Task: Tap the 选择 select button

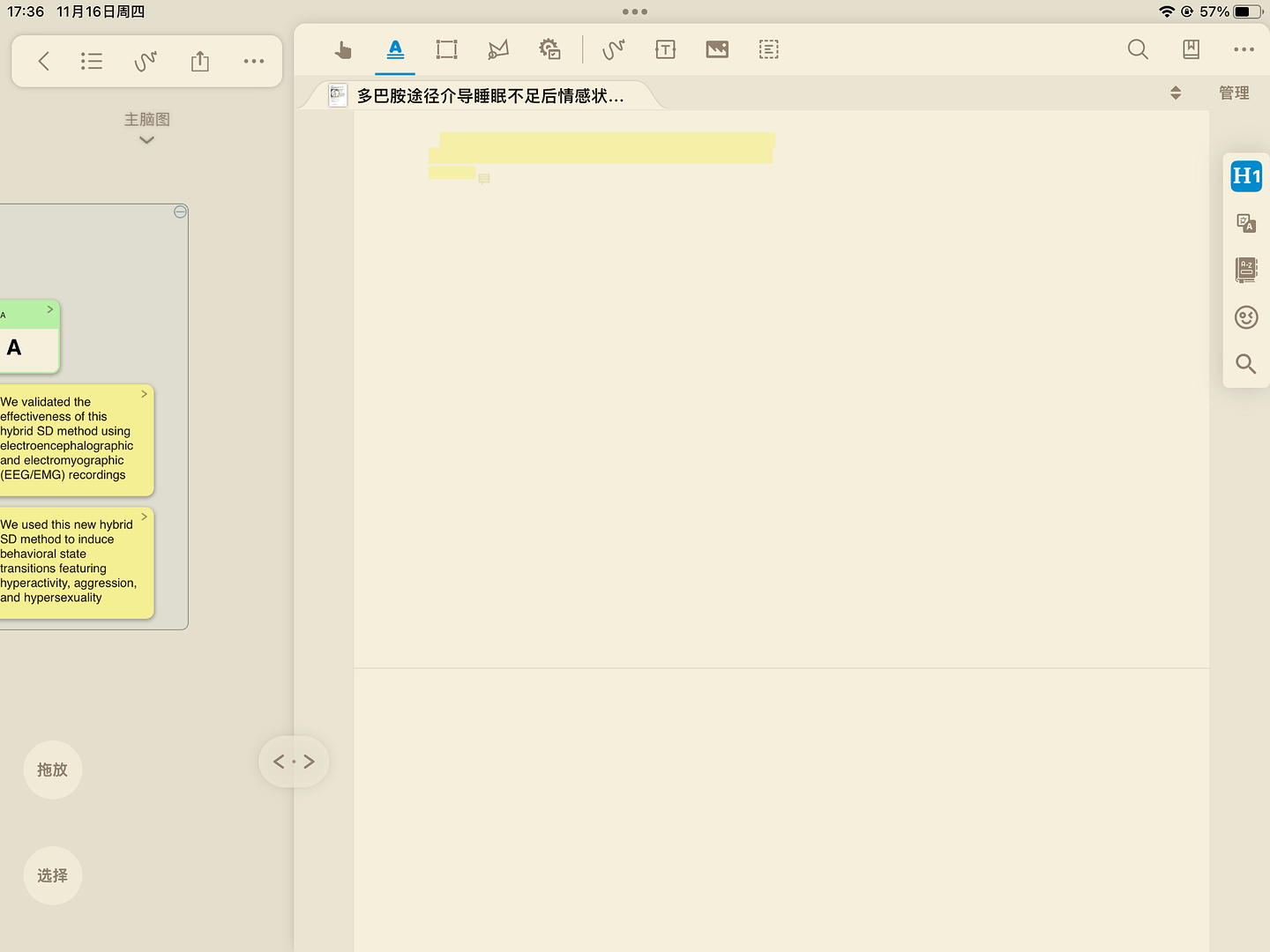Action: 53,875
